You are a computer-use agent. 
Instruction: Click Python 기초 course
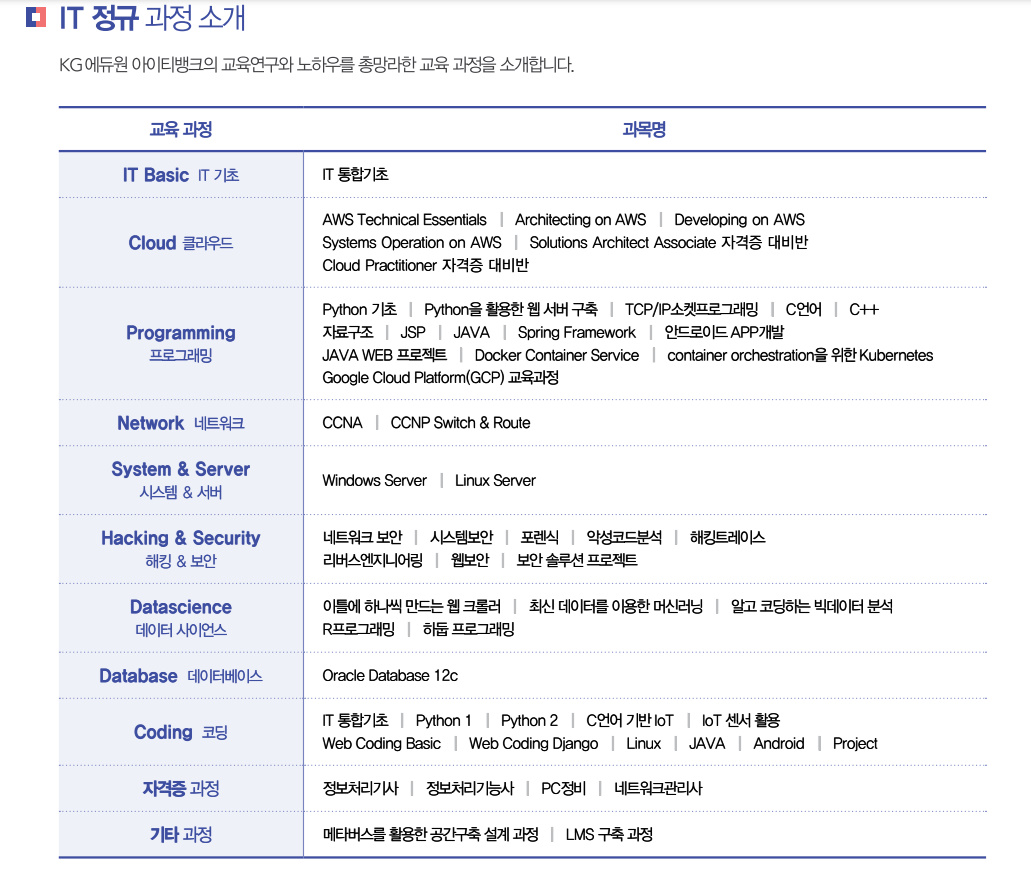pyautogui.click(x=360, y=310)
